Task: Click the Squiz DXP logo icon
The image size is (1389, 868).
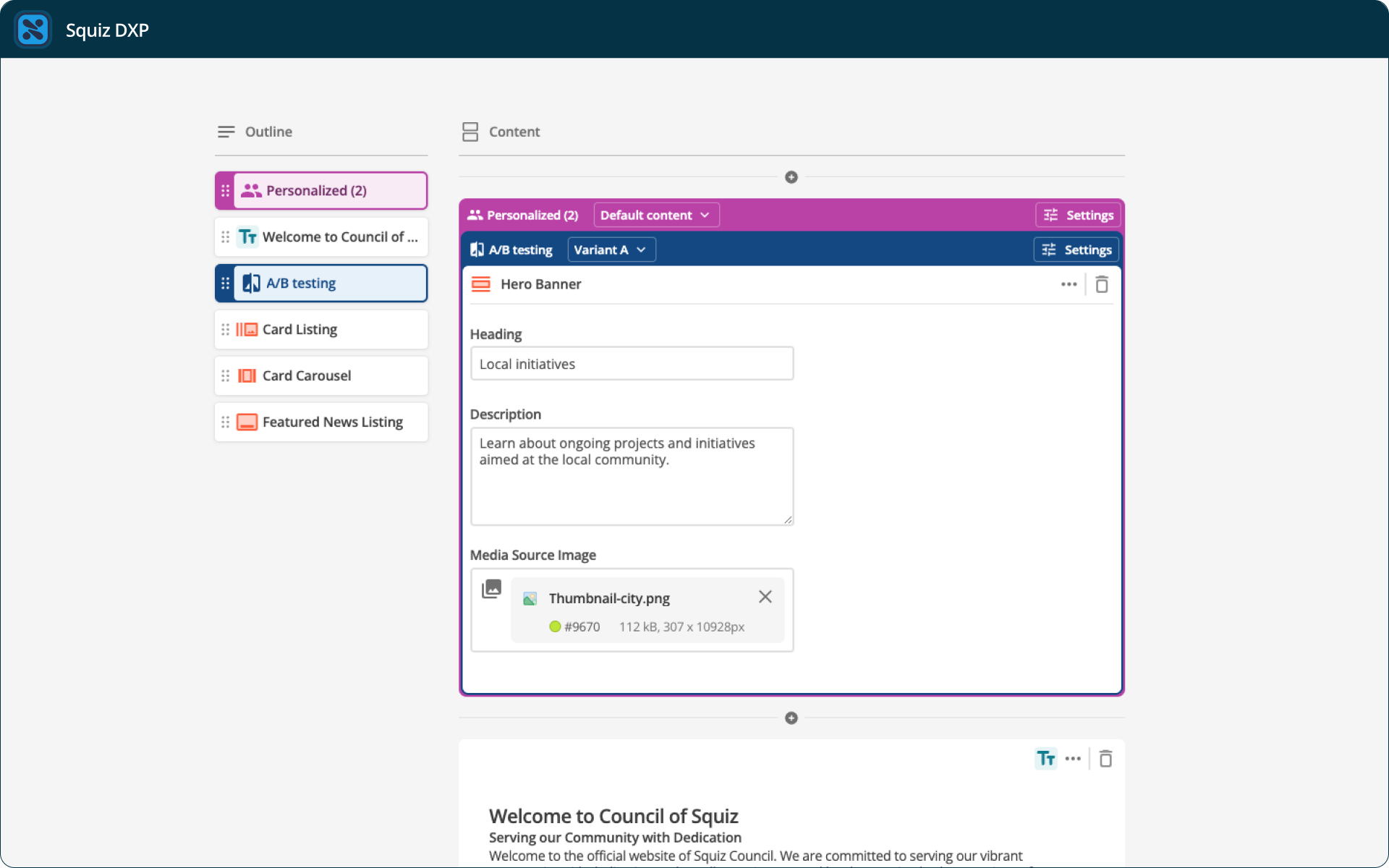Action: click(33, 30)
